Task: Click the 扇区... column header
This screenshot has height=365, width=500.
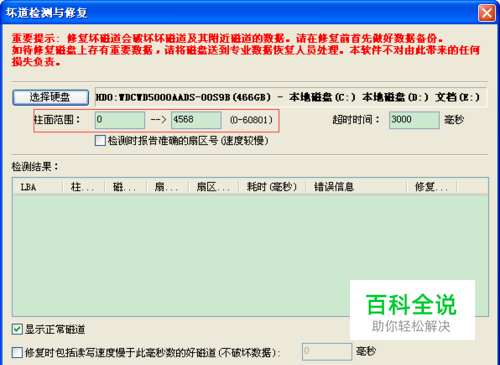Action: coord(214,187)
